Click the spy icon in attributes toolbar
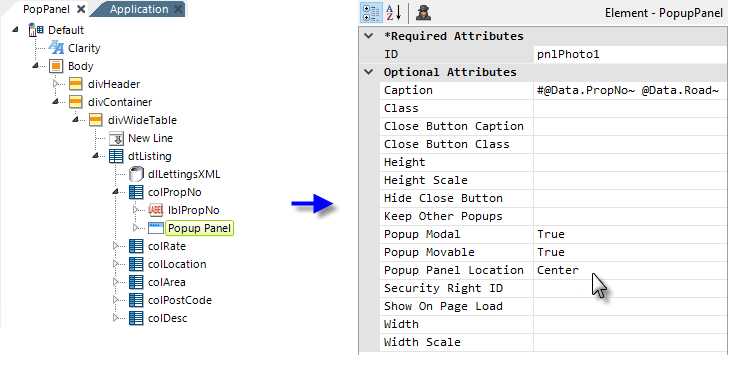730x377 pixels. (423, 13)
